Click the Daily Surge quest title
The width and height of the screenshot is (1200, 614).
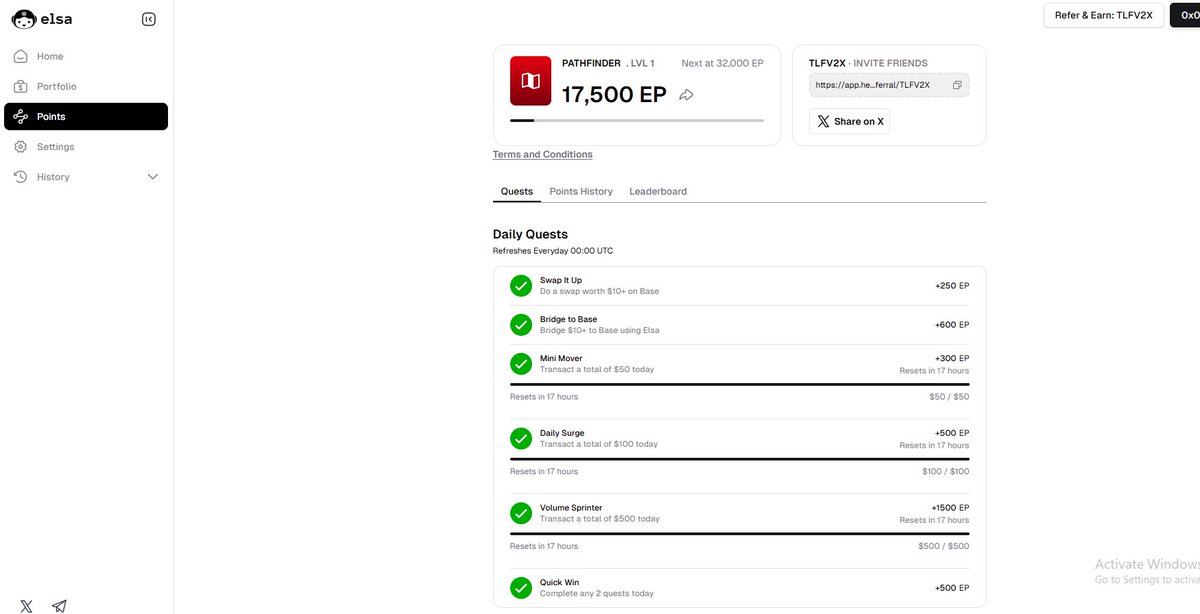[x=563, y=433]
